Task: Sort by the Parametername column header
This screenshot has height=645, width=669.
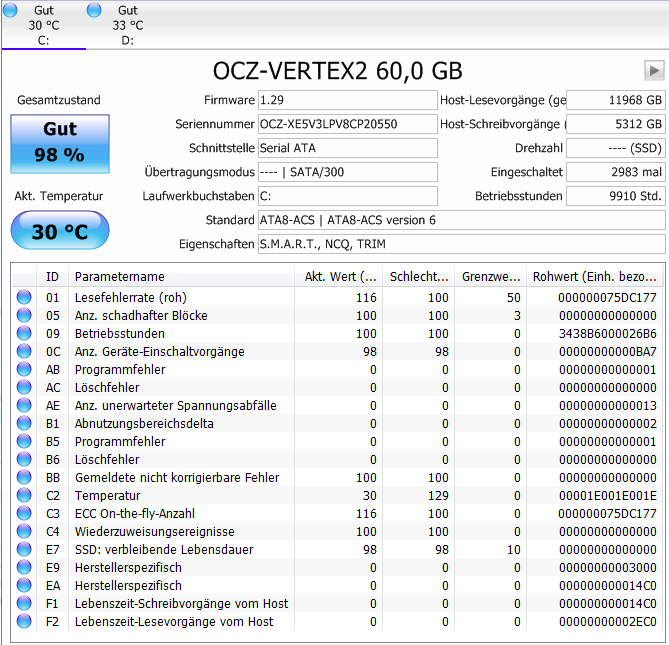Action: click(181, 276)
